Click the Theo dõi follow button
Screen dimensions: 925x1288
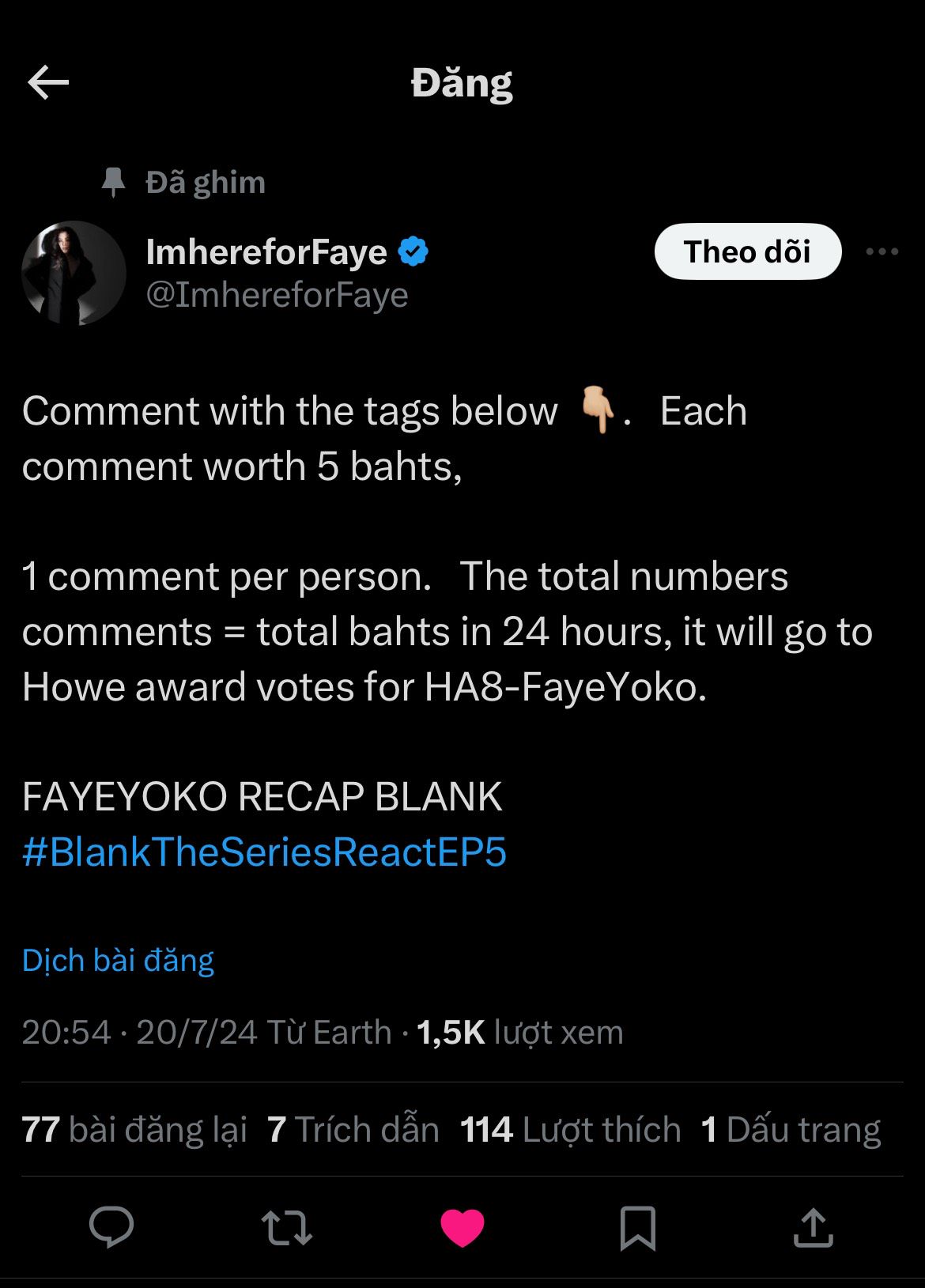pos(747,252)
